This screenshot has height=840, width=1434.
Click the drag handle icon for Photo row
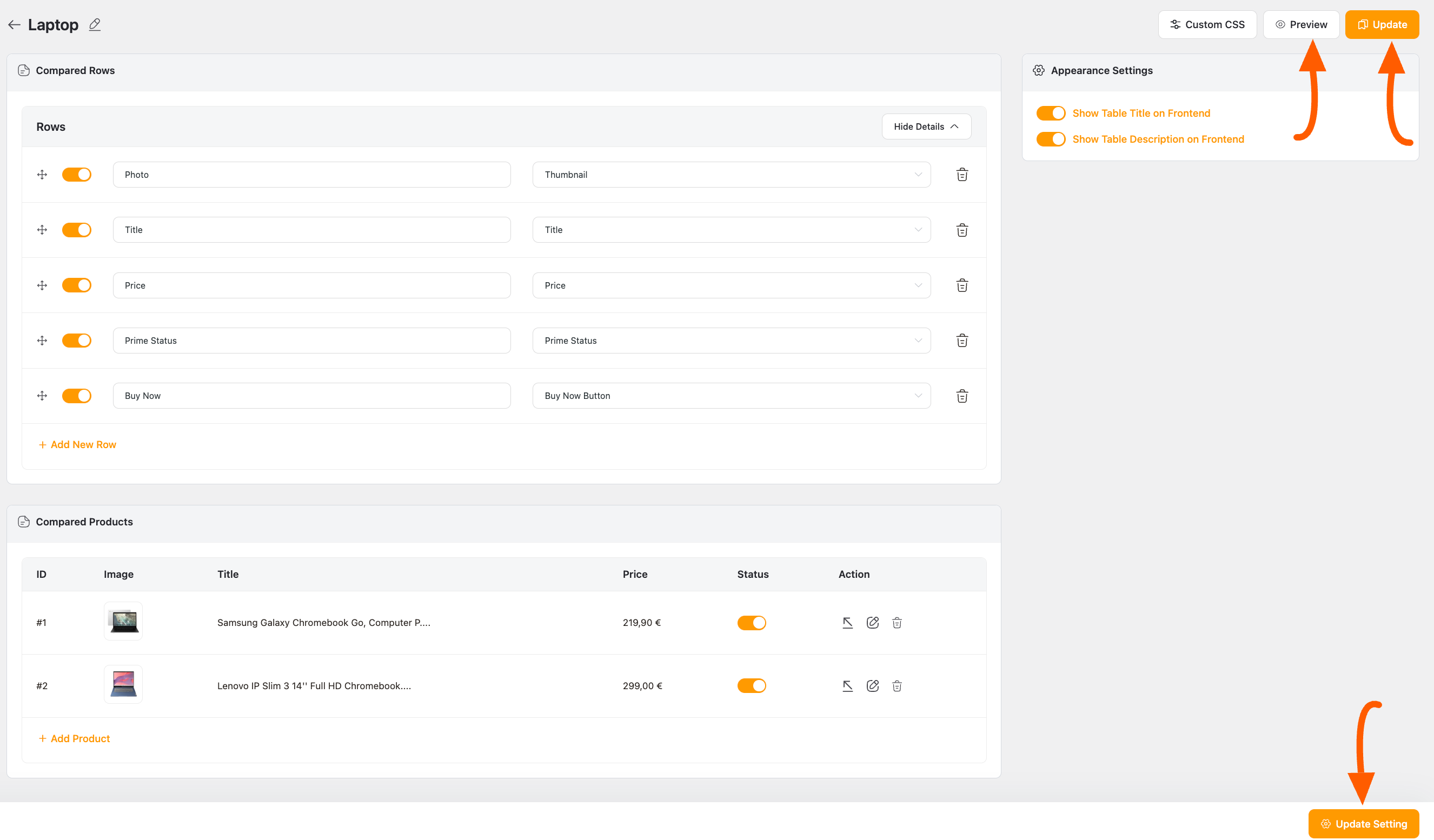click(x=42, y=174)
